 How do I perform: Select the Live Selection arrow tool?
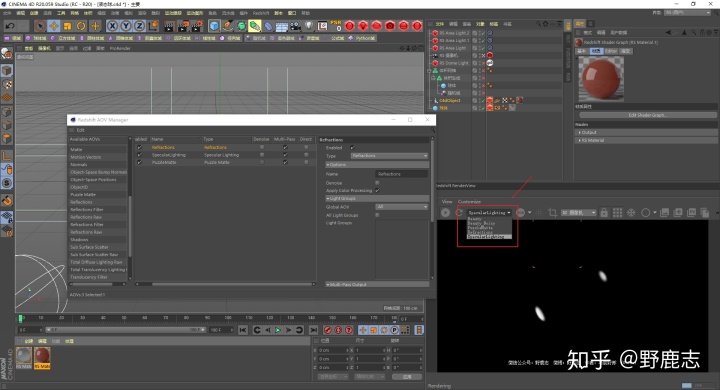(40, 26)
